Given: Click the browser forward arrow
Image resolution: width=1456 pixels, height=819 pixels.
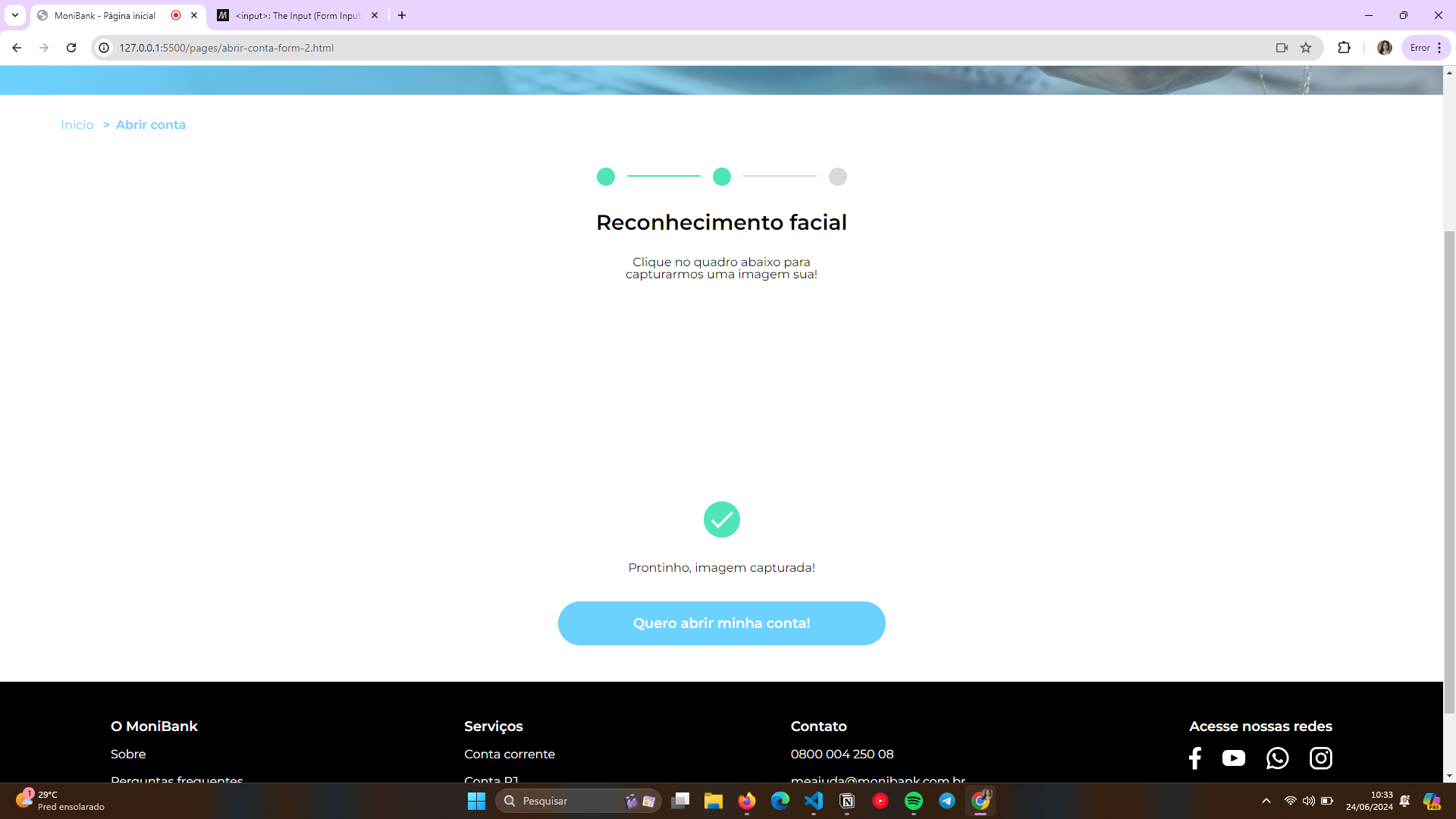Looking at the screenshot, I should click(44, 48).
